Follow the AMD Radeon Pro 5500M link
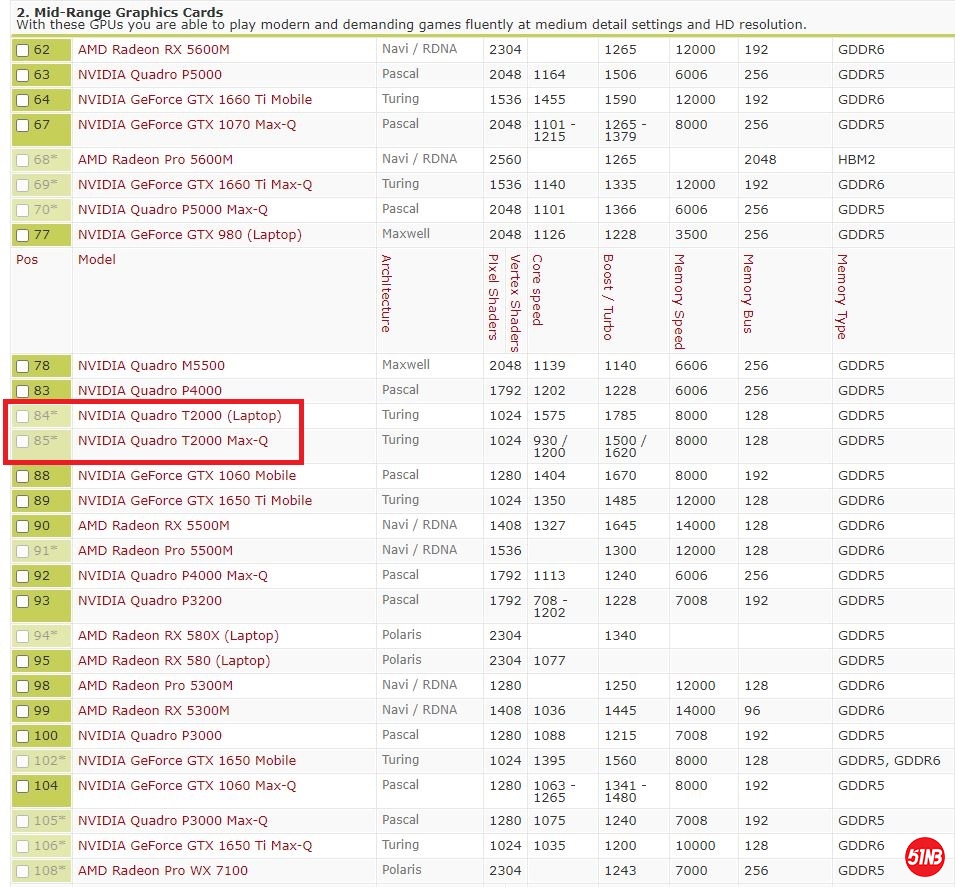 (x=155, y=551)
